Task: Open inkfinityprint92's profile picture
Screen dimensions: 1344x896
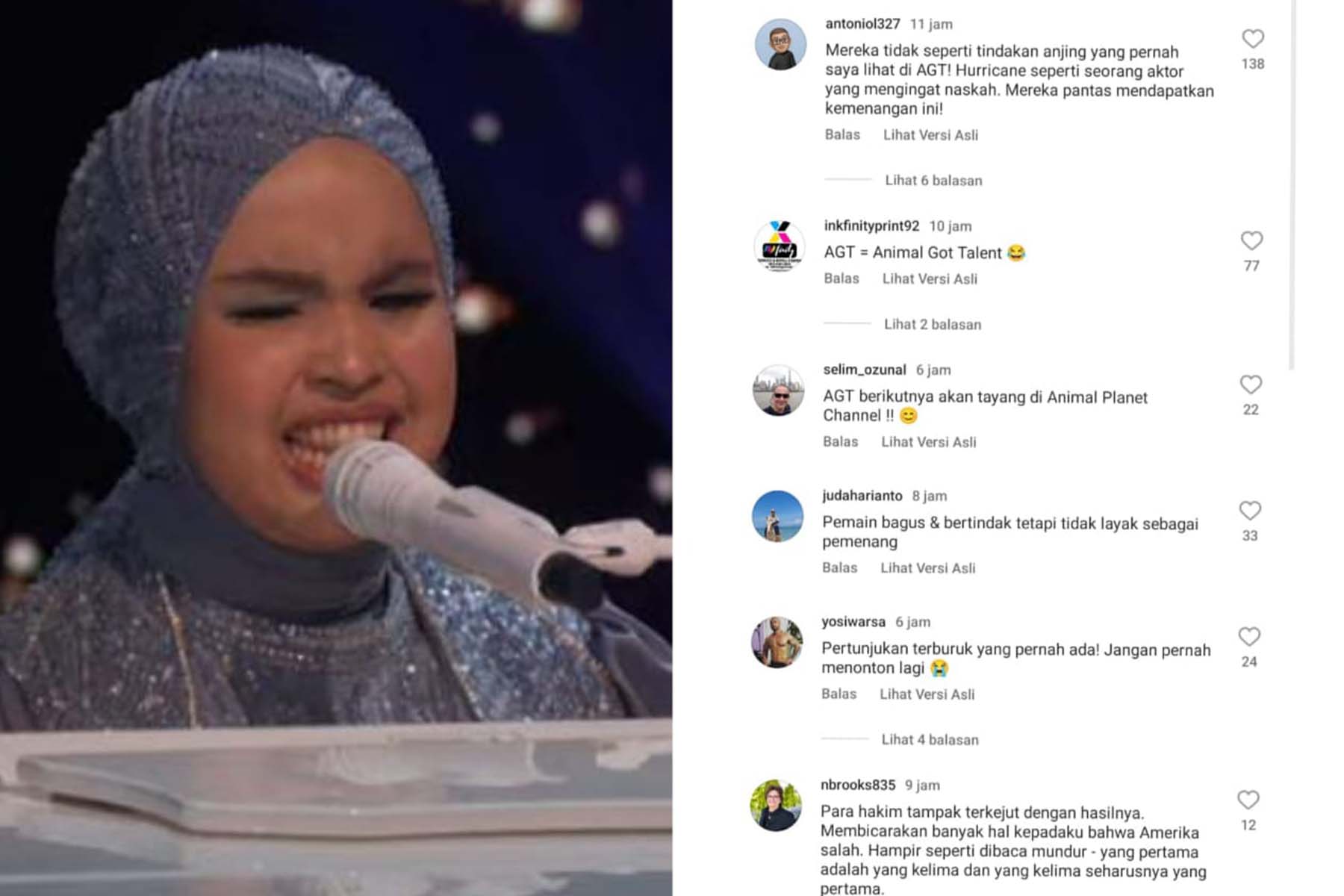Action: [780, 246]
